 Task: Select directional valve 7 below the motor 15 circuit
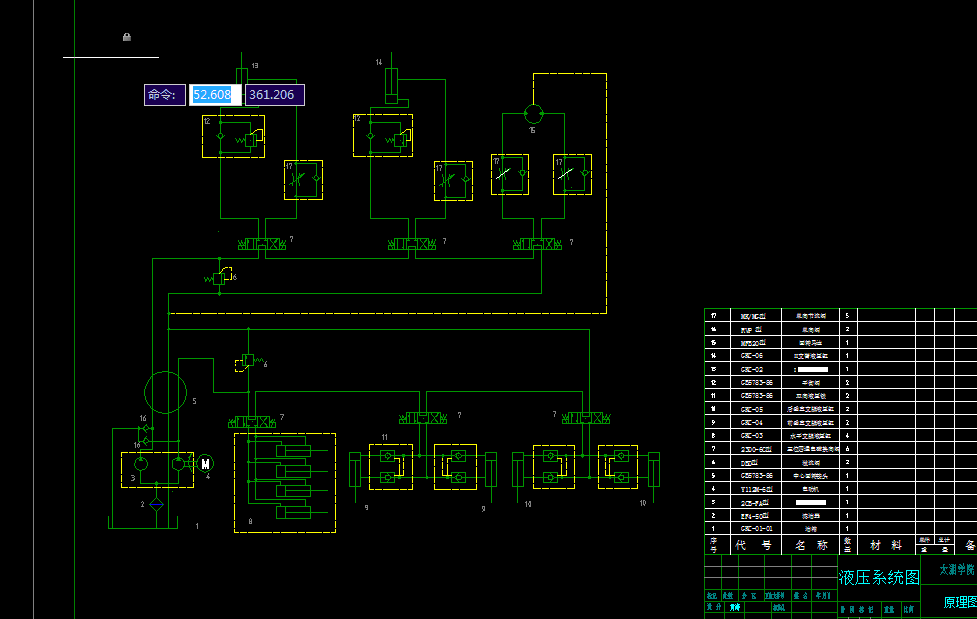(x=537, y=244)
